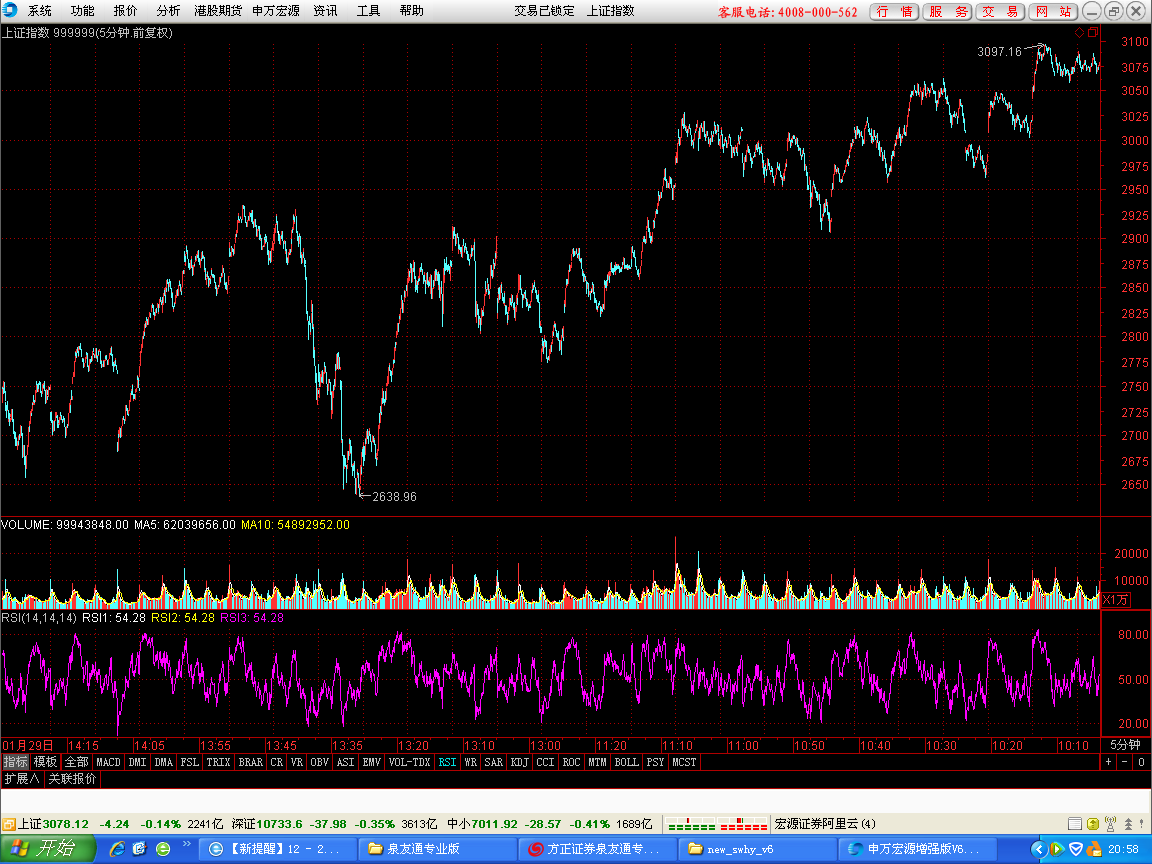The image size is (1152, 864).
Task: Expand the 扩展∧ panel
Action: click(x=22, y=779)
